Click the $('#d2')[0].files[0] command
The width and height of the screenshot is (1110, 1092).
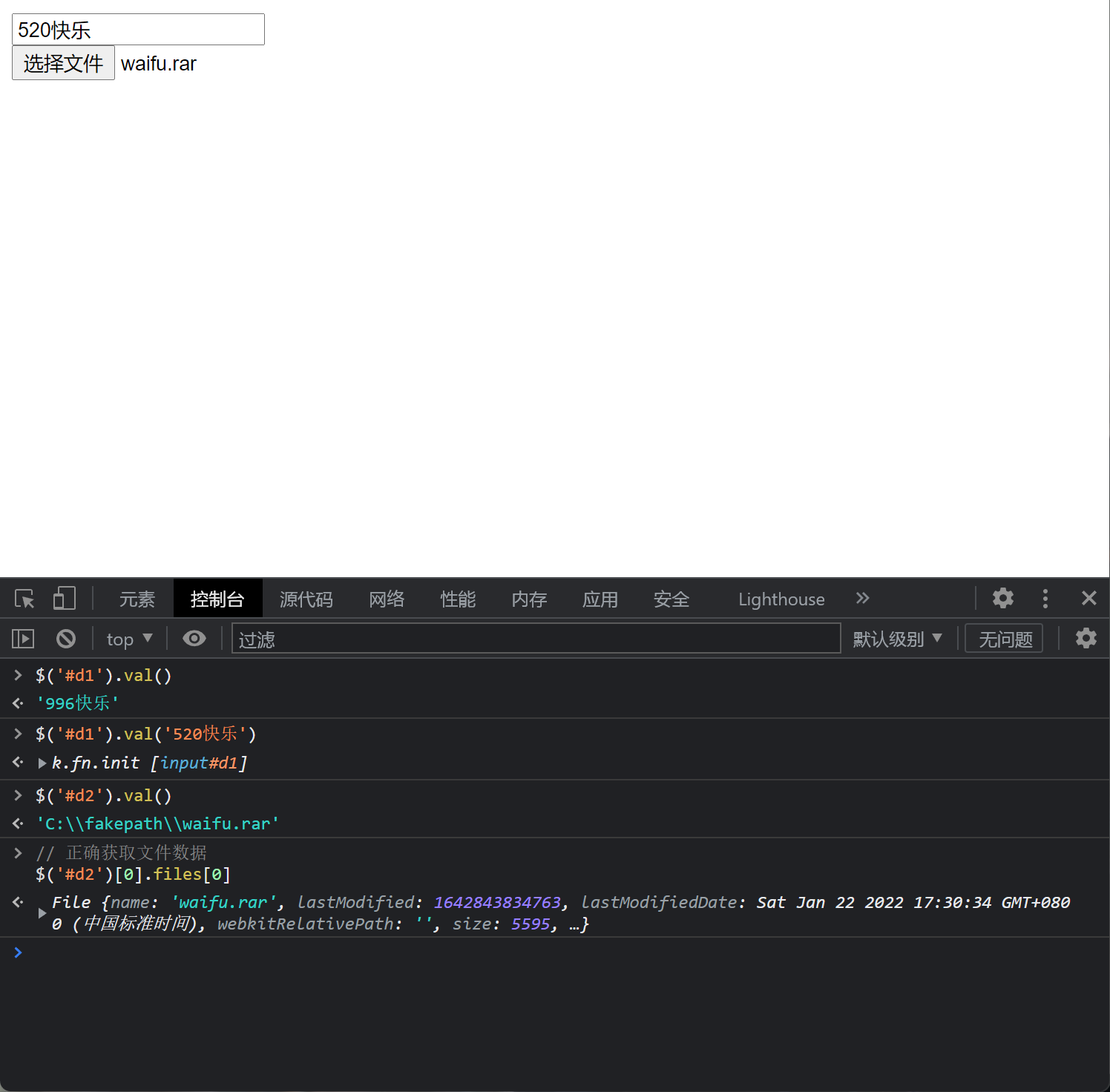coord(134,874)
